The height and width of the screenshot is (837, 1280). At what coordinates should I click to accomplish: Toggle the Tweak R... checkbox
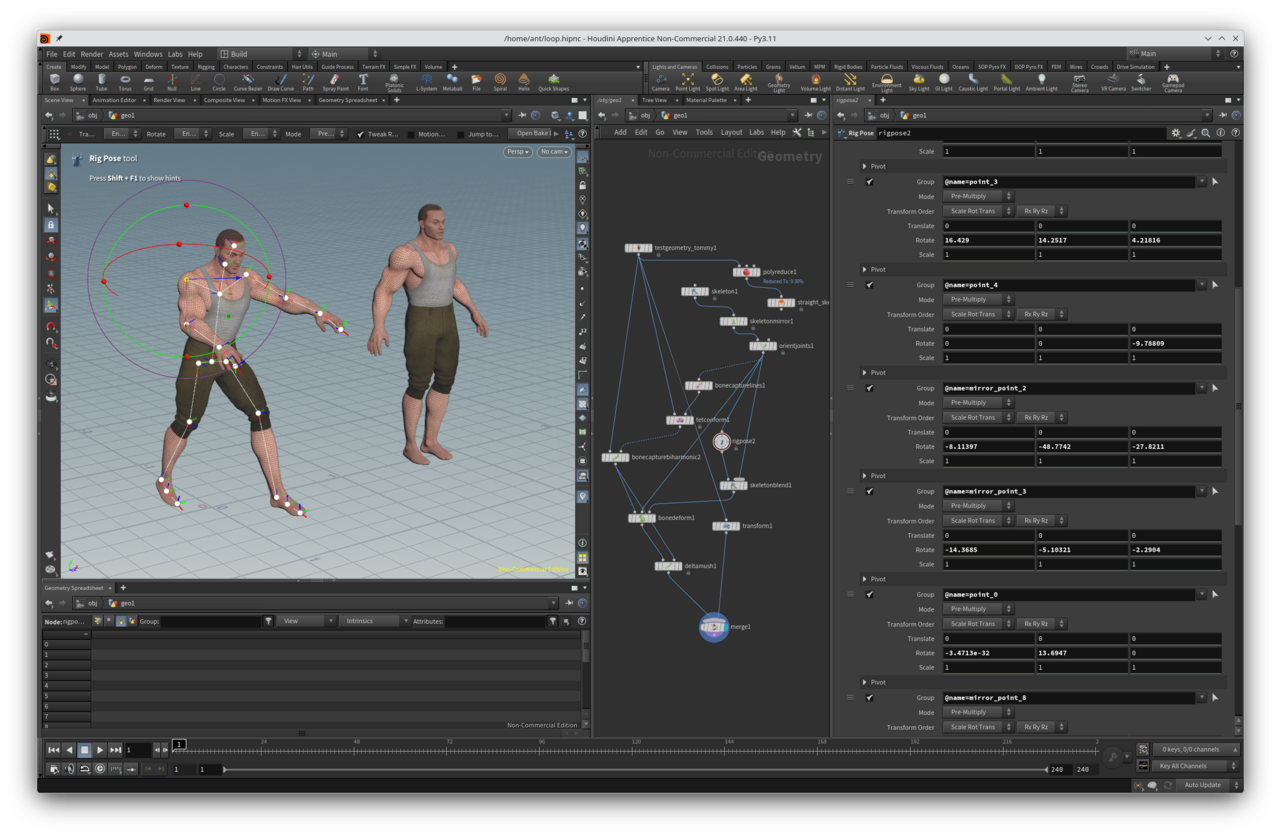pos(359,134)
